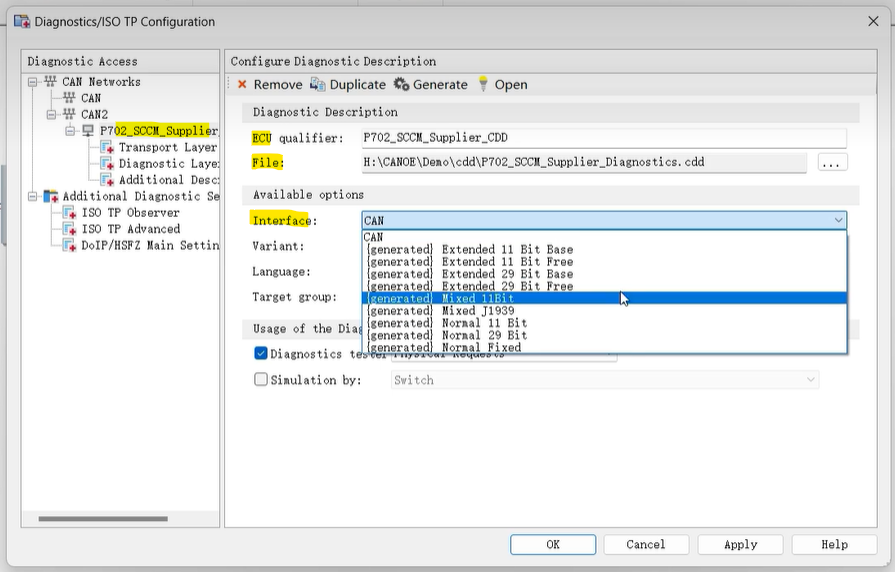Image resolution: width=895 pixels, height=572 pixels.
Task: Click the Apply button
Action: pos(740,545)
